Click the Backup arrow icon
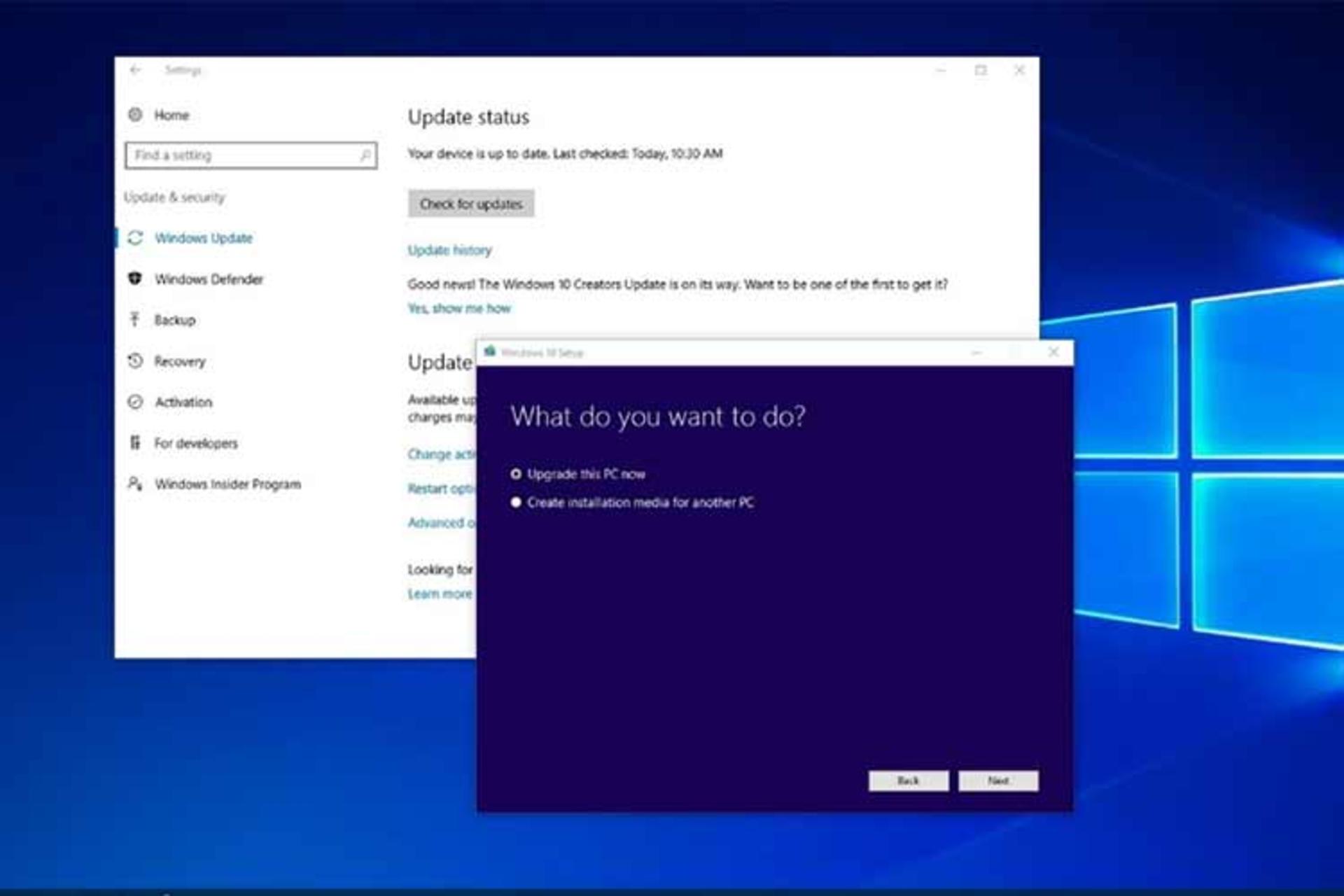The height and width of the screenshot is (896, 1344). tap(135, 319)
